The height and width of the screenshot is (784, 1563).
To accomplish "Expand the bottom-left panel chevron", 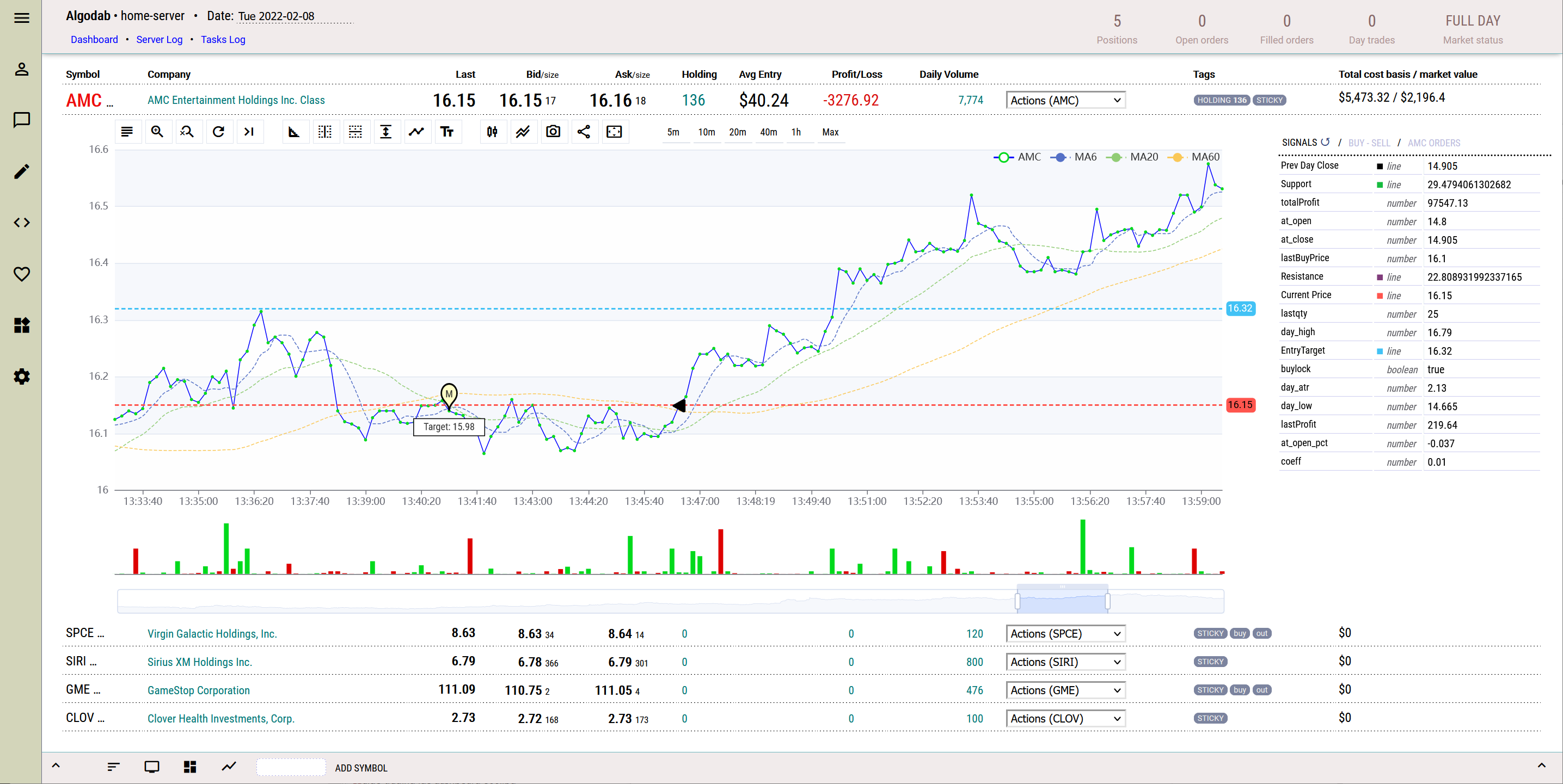I will (56, 765).
